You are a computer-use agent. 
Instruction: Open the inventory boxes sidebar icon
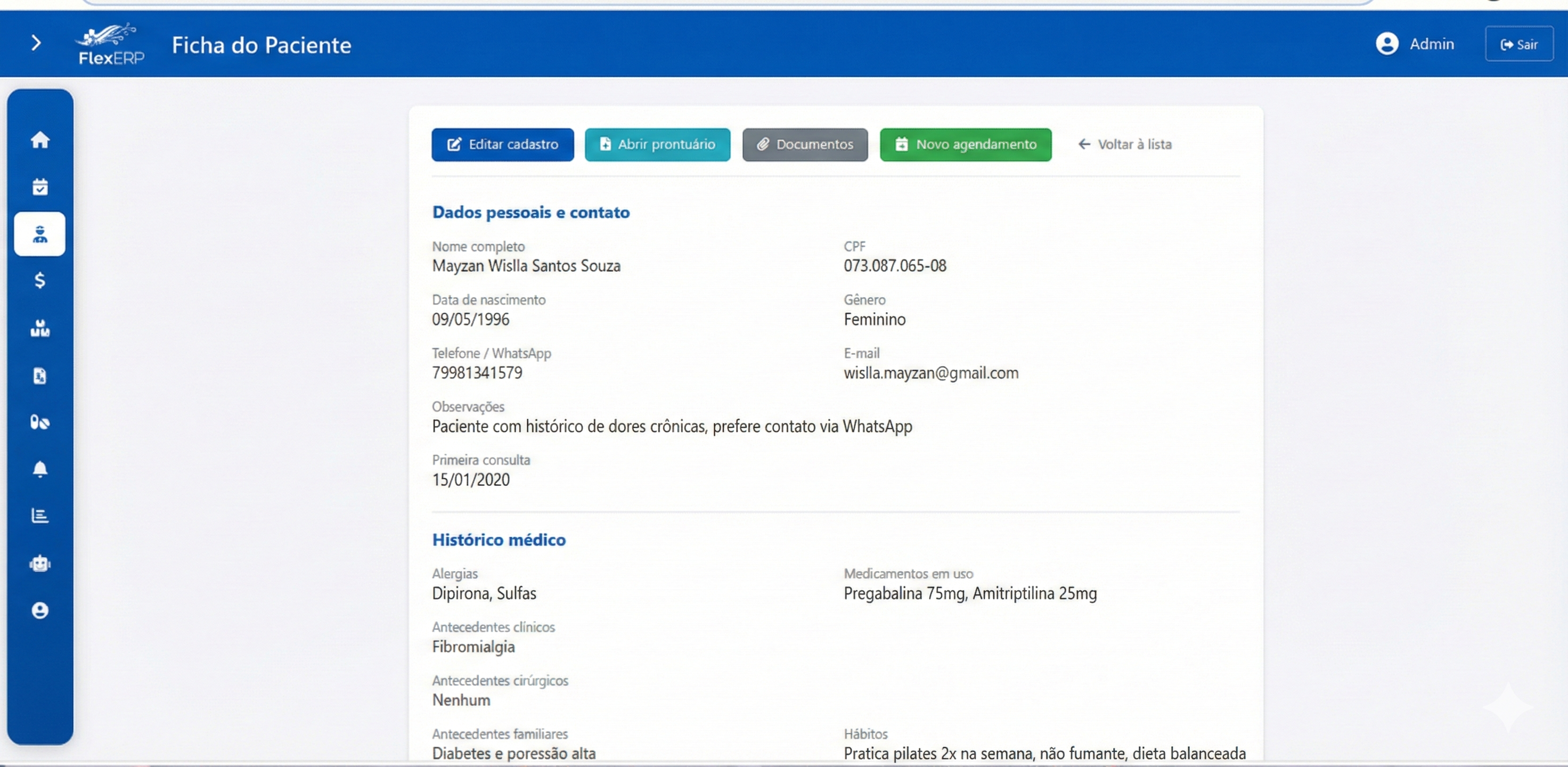[40, 329]
